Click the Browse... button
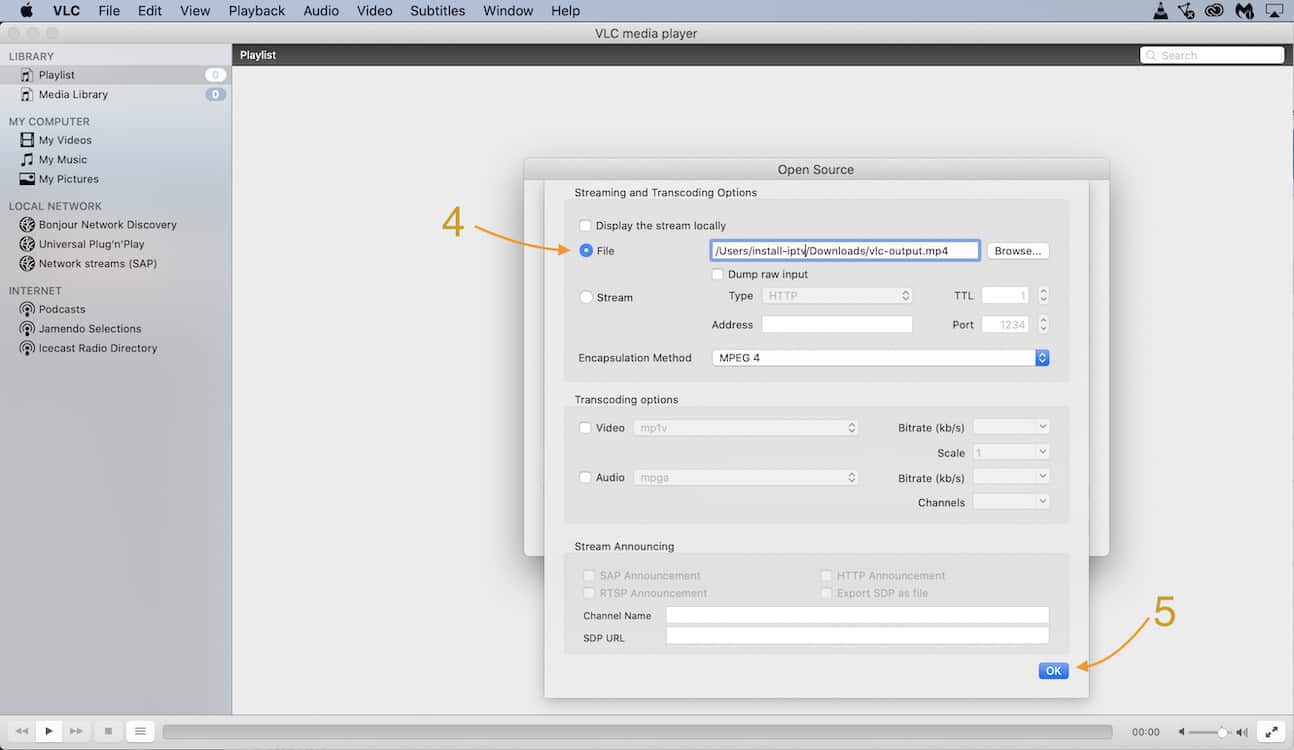Image resolution: width=1294 pixels, height=750 pixels. click(x=1018, y=251)
